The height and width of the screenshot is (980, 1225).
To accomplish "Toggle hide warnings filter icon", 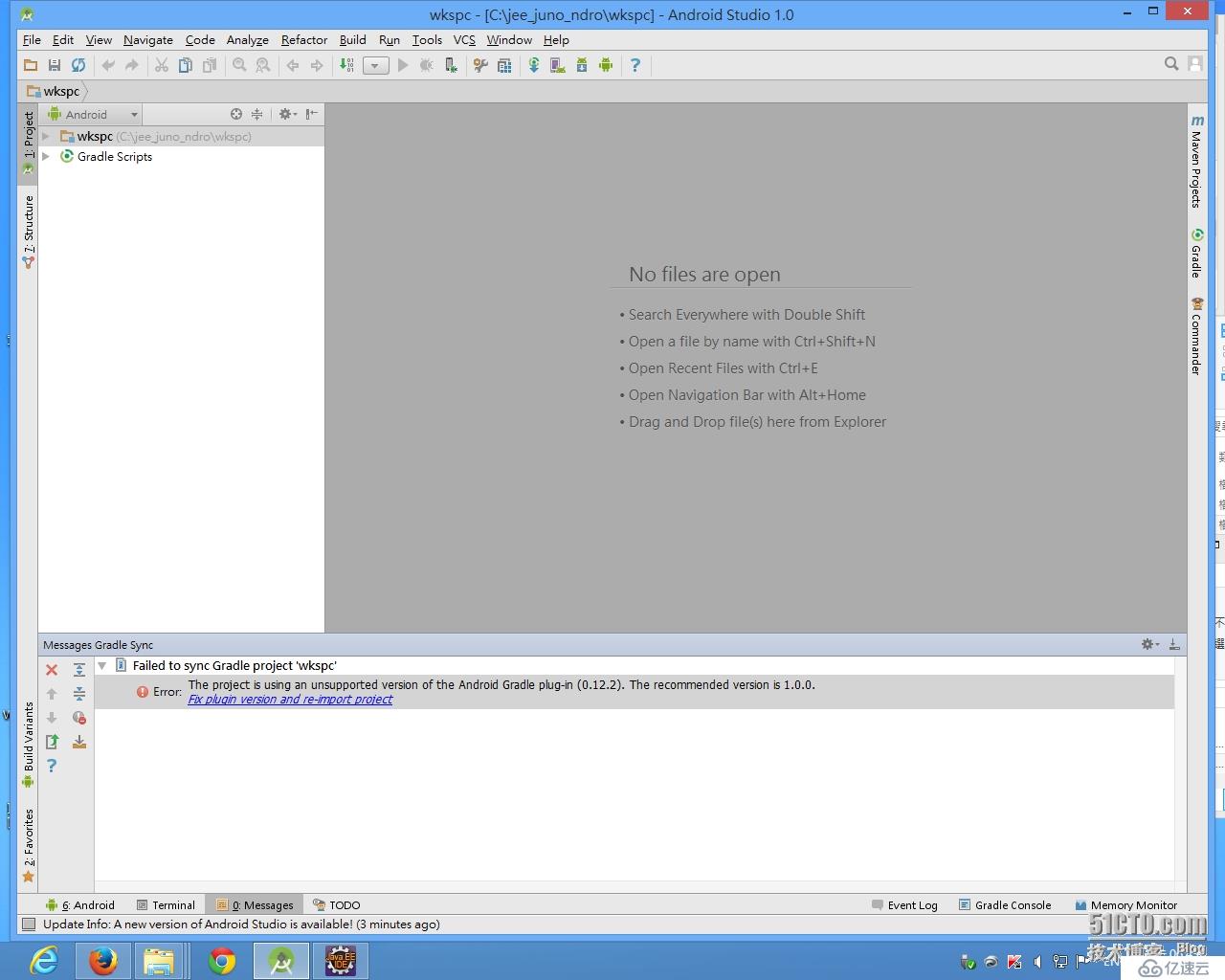I will 79,718.
